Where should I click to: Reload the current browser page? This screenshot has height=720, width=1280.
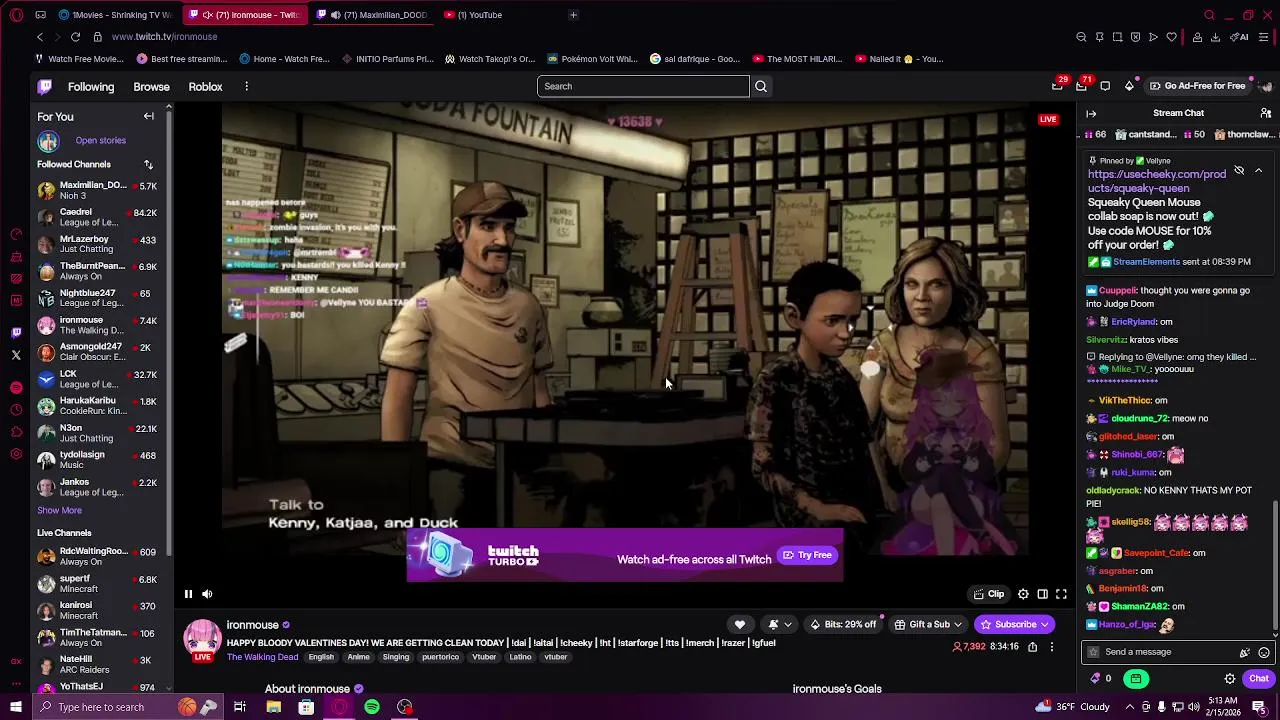[x=75, y=37]
